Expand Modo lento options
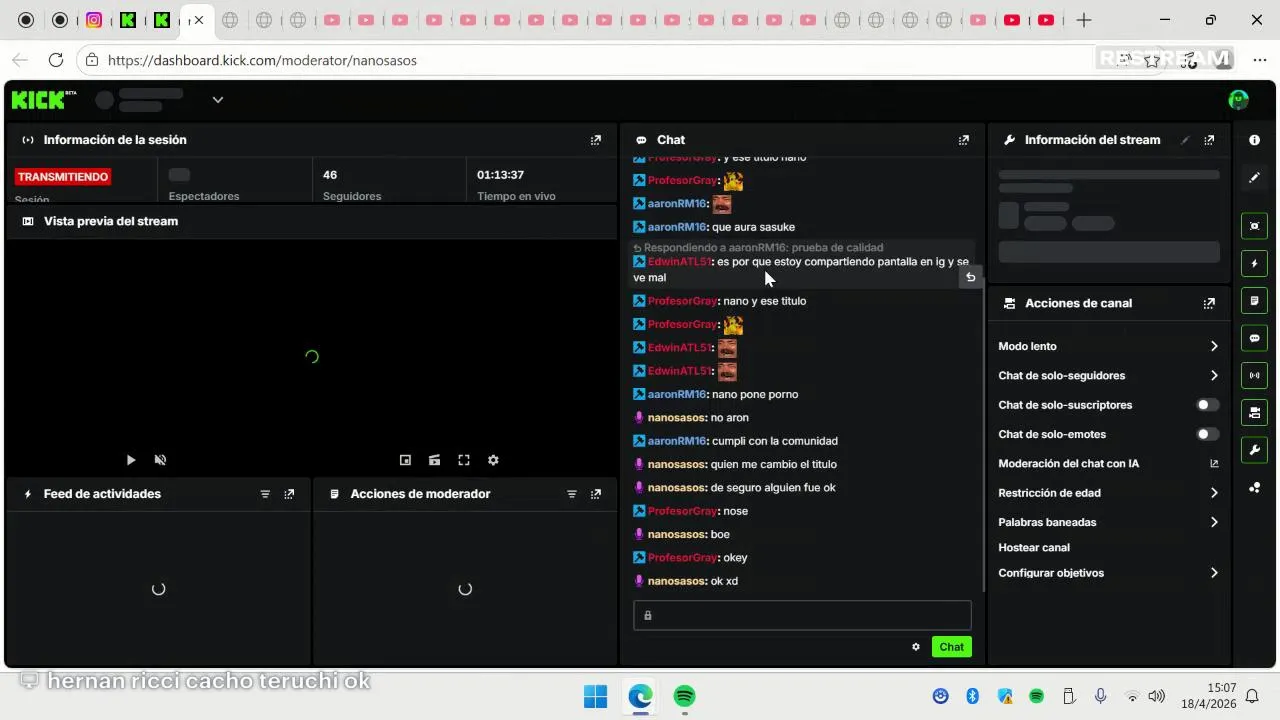The image size is (1280, 720). (1214, 346)
